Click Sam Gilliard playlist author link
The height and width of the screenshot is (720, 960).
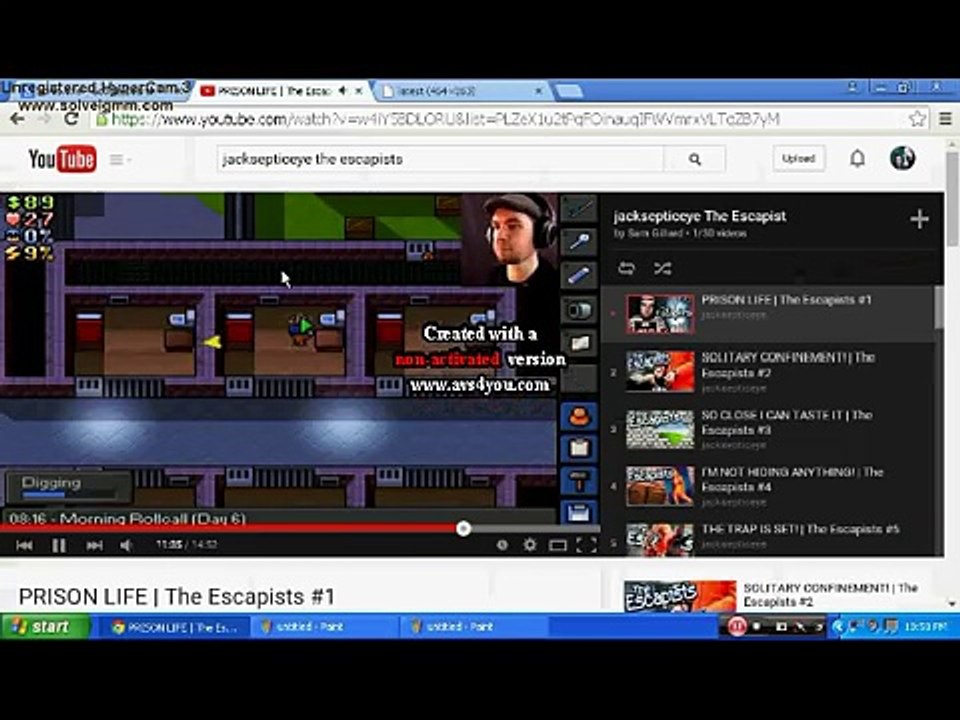pyautogui.click(x=655, y=233)
